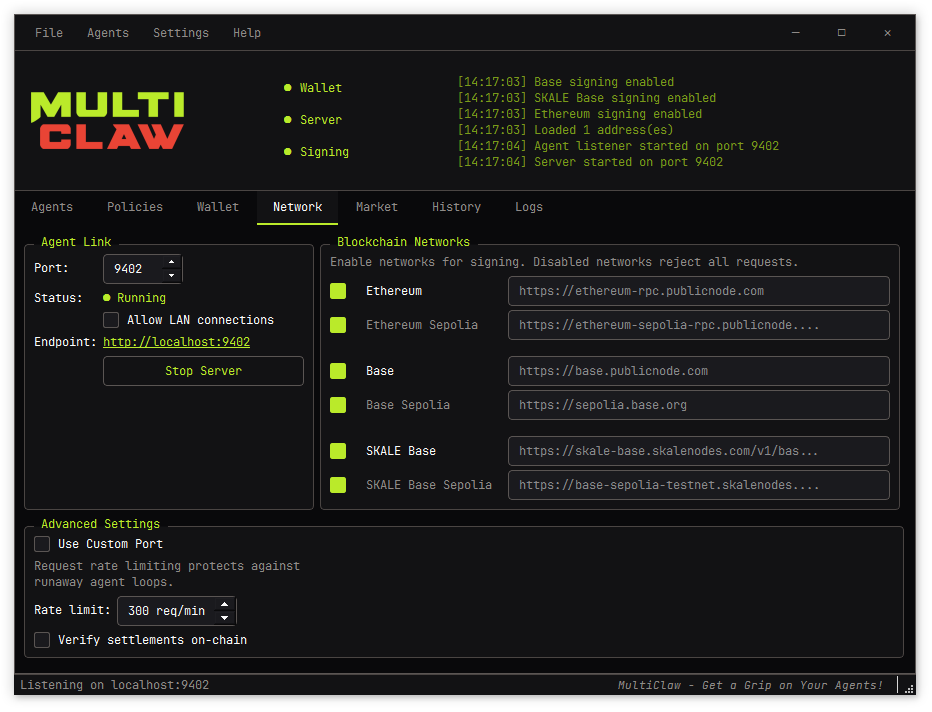Click the 'Base signing enabled' log line

coord(565,81)
